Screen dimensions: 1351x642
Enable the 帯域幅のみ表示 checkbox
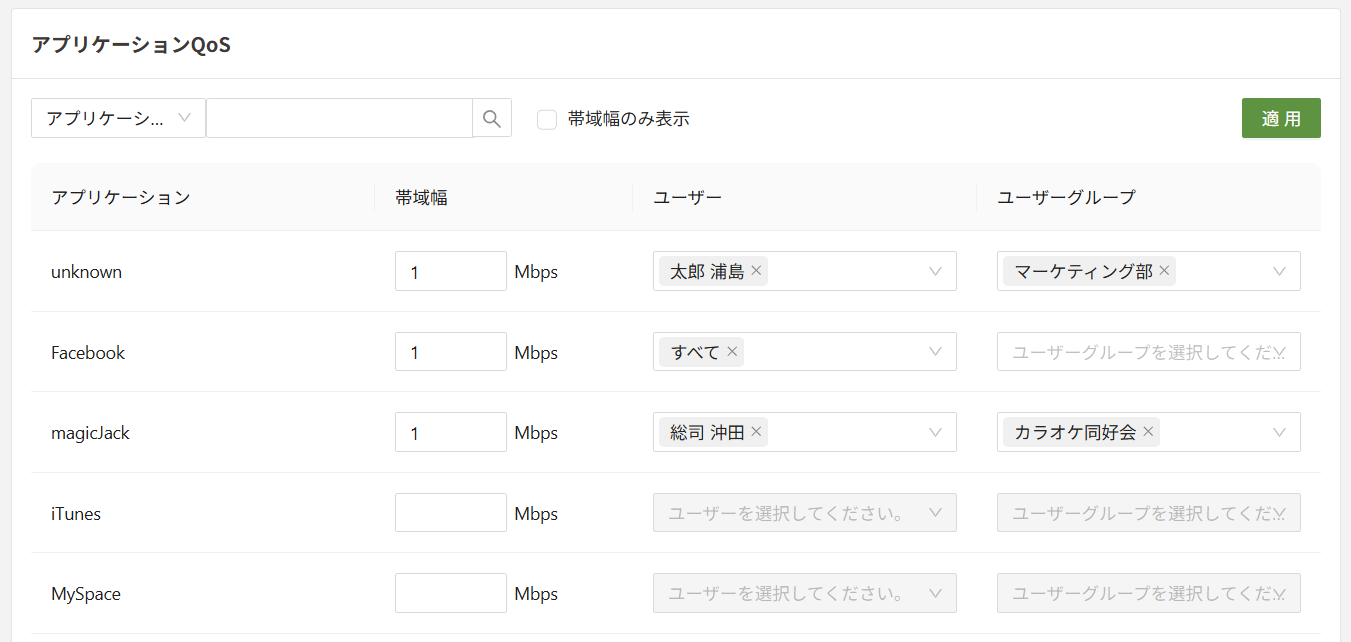point(547,119)
